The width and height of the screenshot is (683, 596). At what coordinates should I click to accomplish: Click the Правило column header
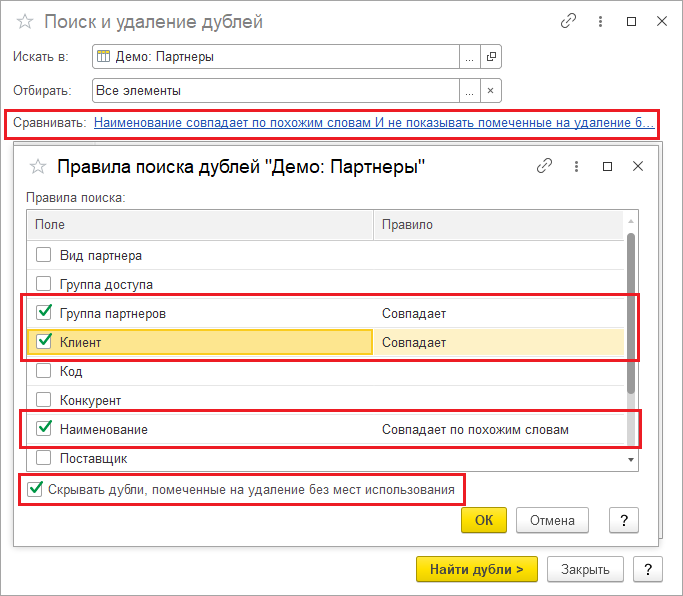[x=499, y=225]
